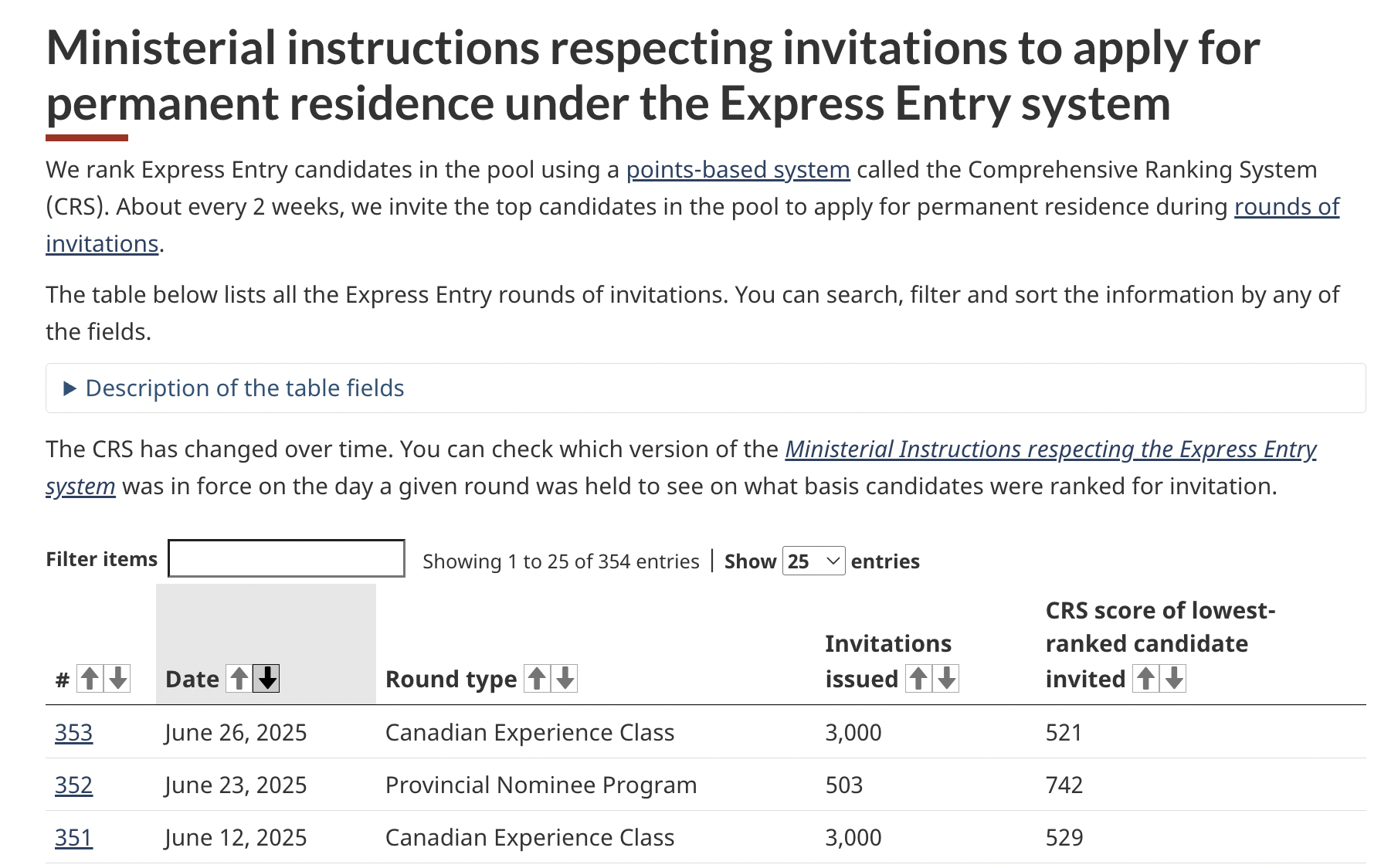Sort CRS score column descending
1381x868 pixels.
tap(1174, 679)
